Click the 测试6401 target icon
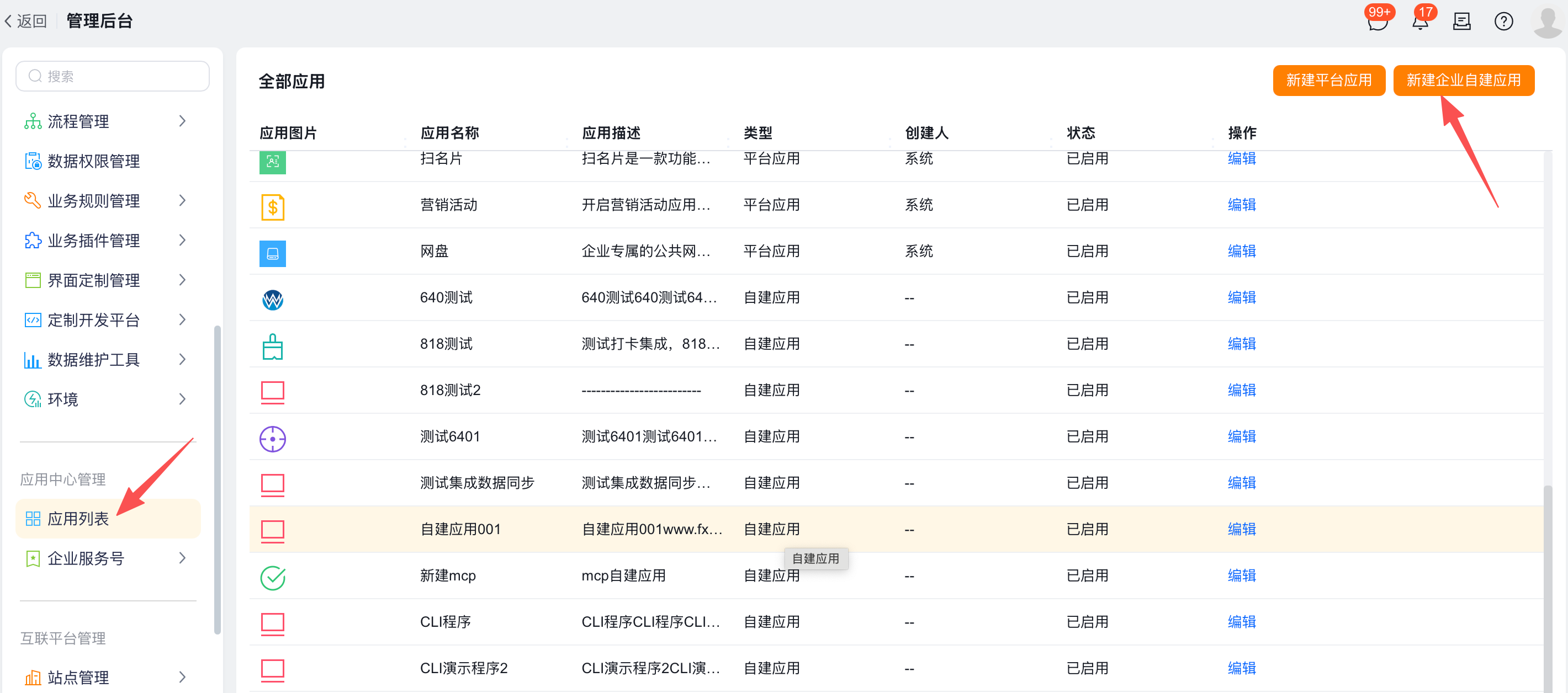 click(273, 438)
